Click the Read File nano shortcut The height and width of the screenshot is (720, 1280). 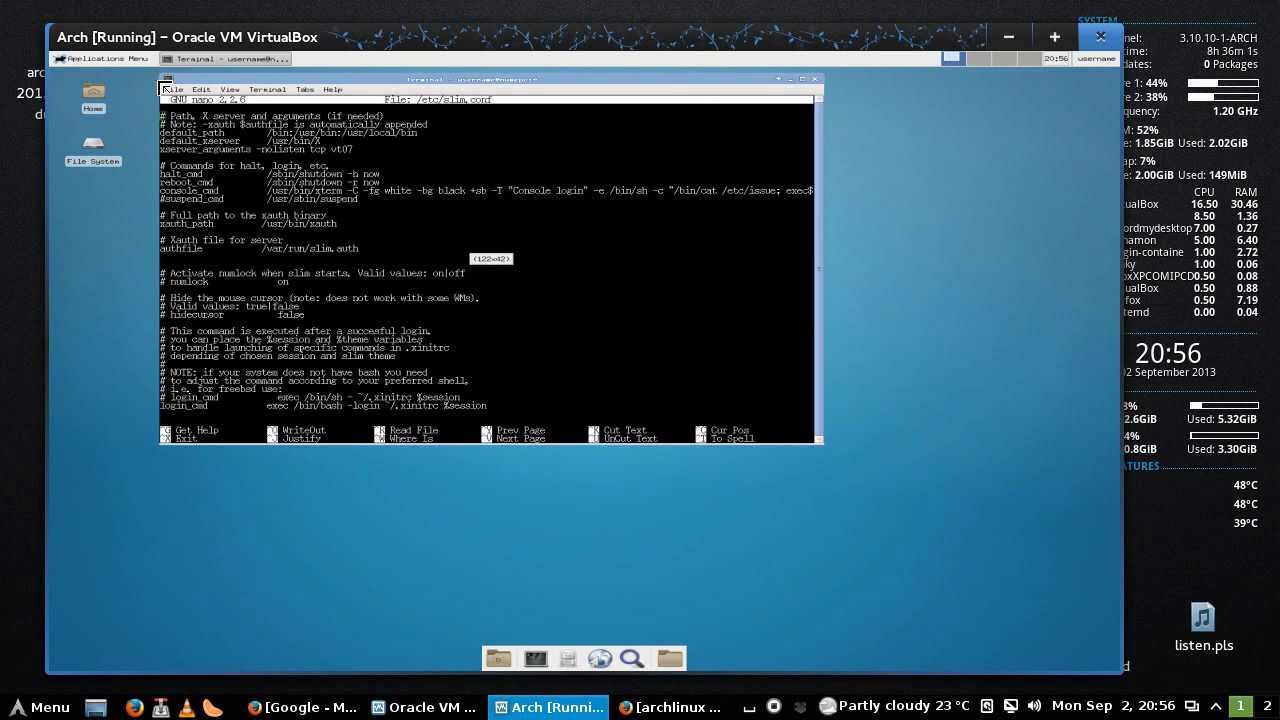click(406, 431)
